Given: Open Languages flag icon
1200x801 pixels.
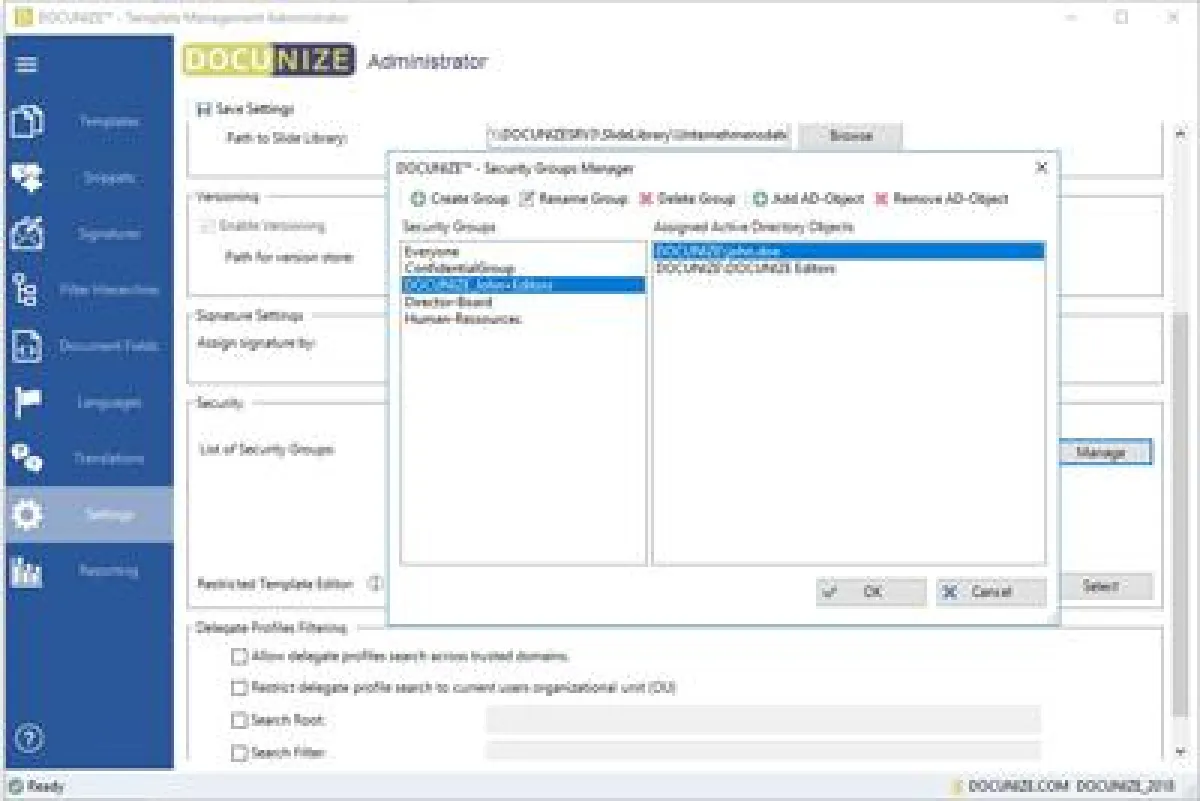Looking at the screenshot, I should 27,402.
